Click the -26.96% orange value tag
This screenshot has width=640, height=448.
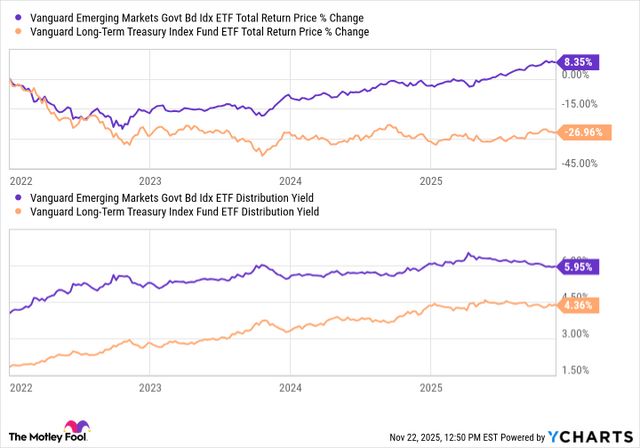[x=584, y=131]
